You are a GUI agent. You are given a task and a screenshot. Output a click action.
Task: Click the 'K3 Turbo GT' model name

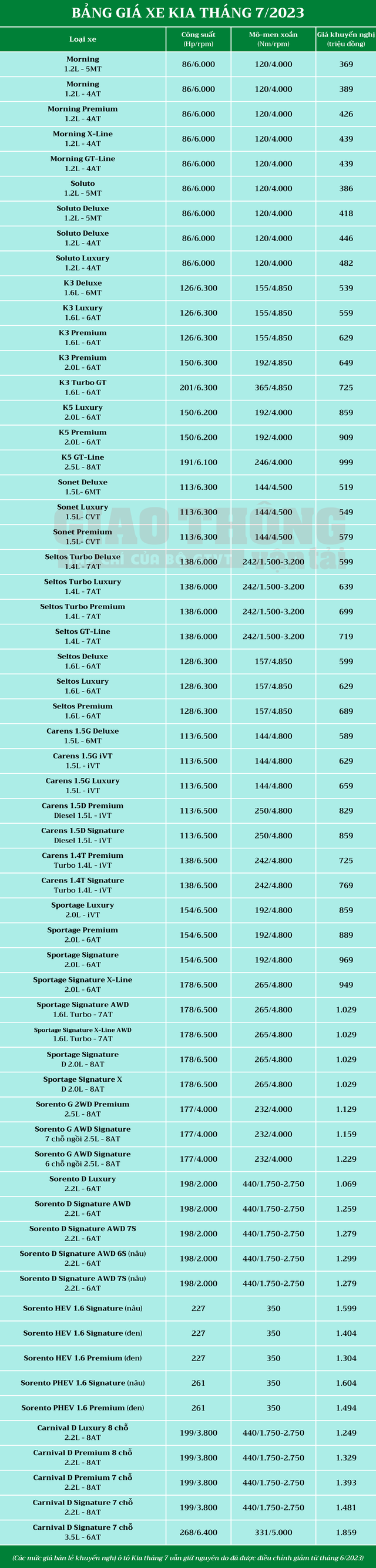coord(83,387)
